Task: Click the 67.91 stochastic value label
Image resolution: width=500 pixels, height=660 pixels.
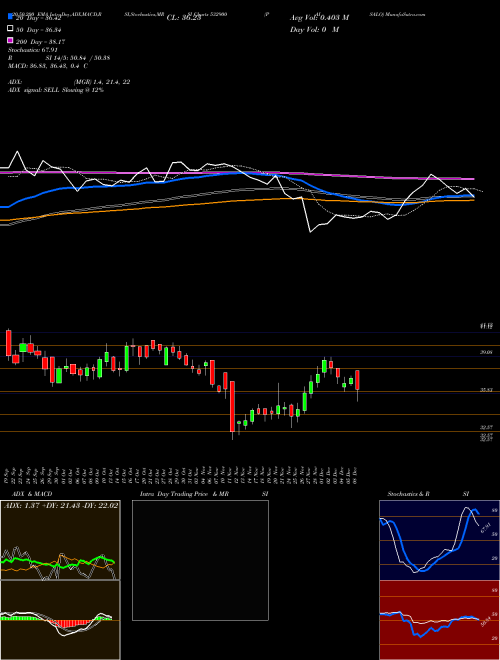Action: [x=486, y=528]
